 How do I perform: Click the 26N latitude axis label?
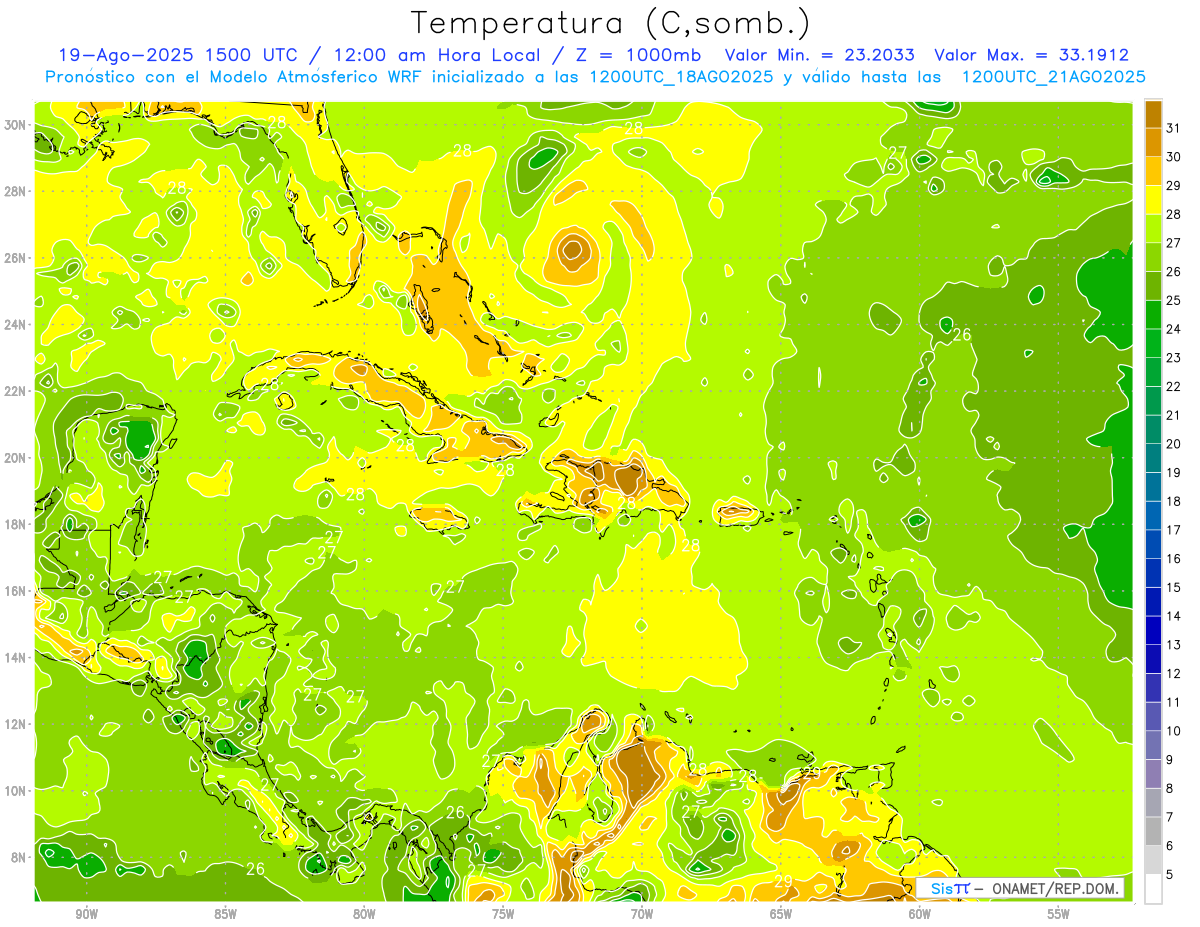click(14, 258)
